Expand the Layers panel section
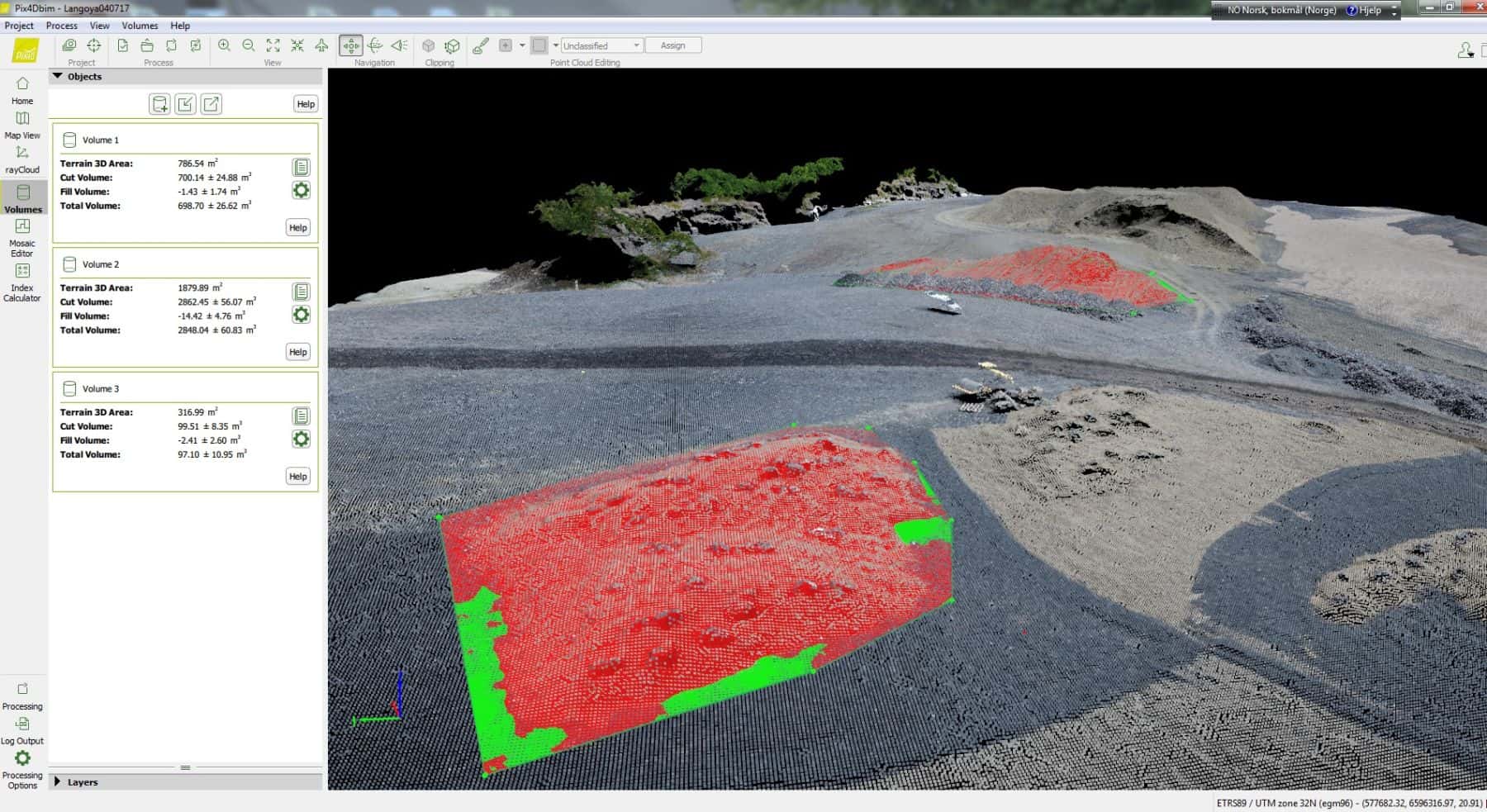 tap(58, 781)
